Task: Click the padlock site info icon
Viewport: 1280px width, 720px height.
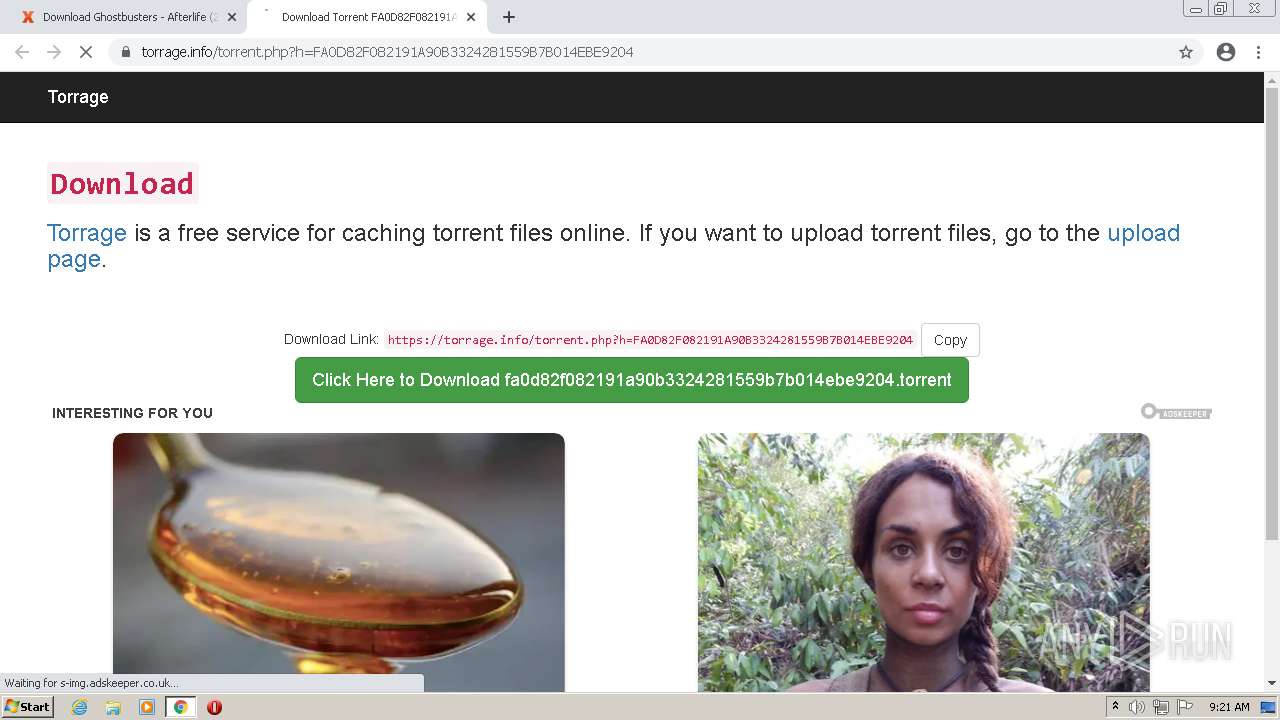Action: pyautogui.click(x=125, y=52)
